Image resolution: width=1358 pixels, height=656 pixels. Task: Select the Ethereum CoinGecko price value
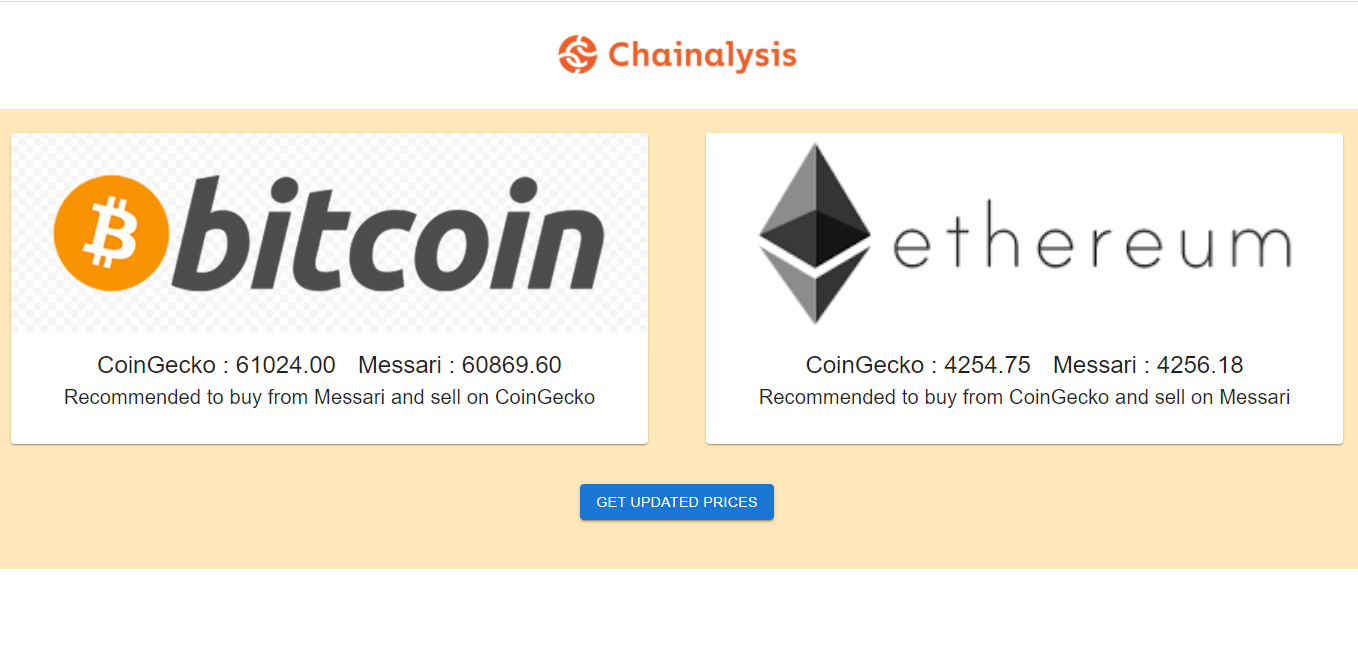click(x=989, y=365)
